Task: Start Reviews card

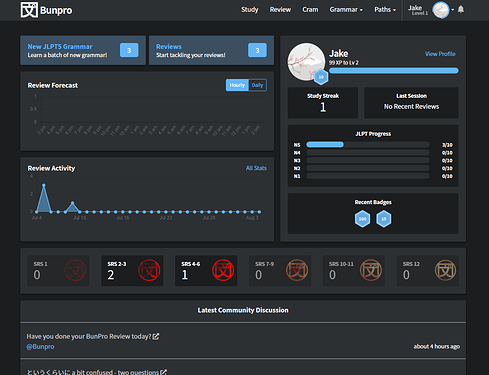Action: [x=211, y=50]
